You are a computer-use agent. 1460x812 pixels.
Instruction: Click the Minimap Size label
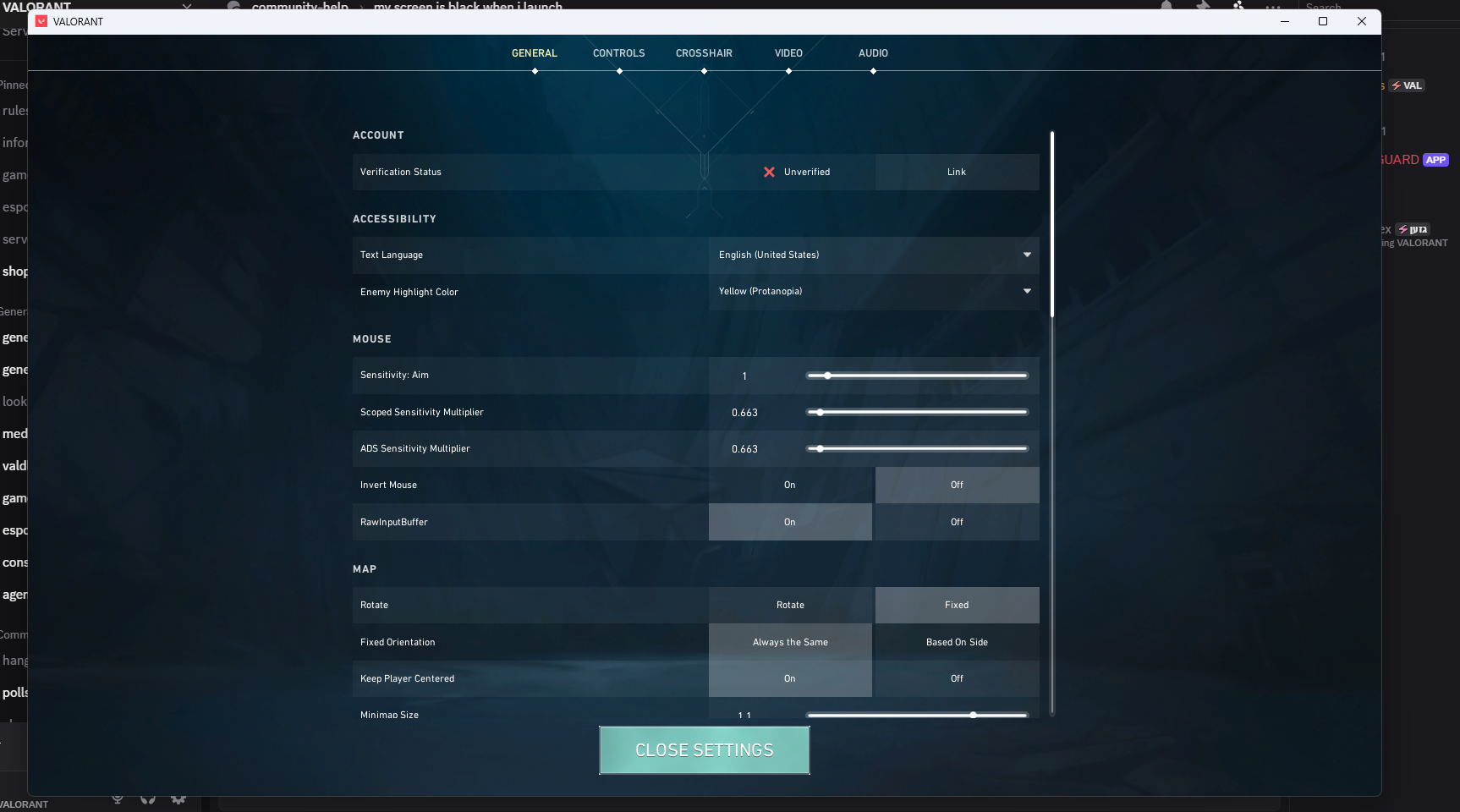point(390,716)
